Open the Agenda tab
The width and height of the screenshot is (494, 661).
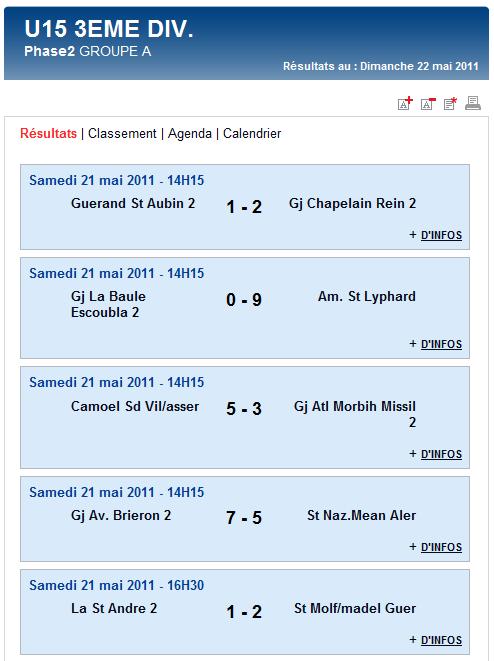pos(190,133)
